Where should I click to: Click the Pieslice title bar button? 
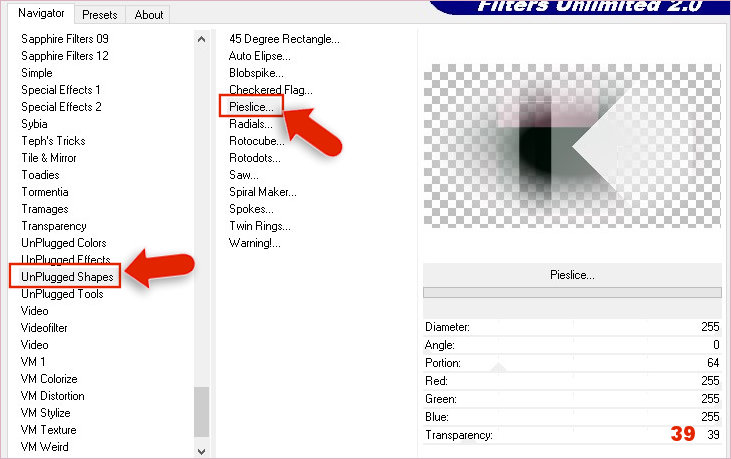click(x=572, y=274)
